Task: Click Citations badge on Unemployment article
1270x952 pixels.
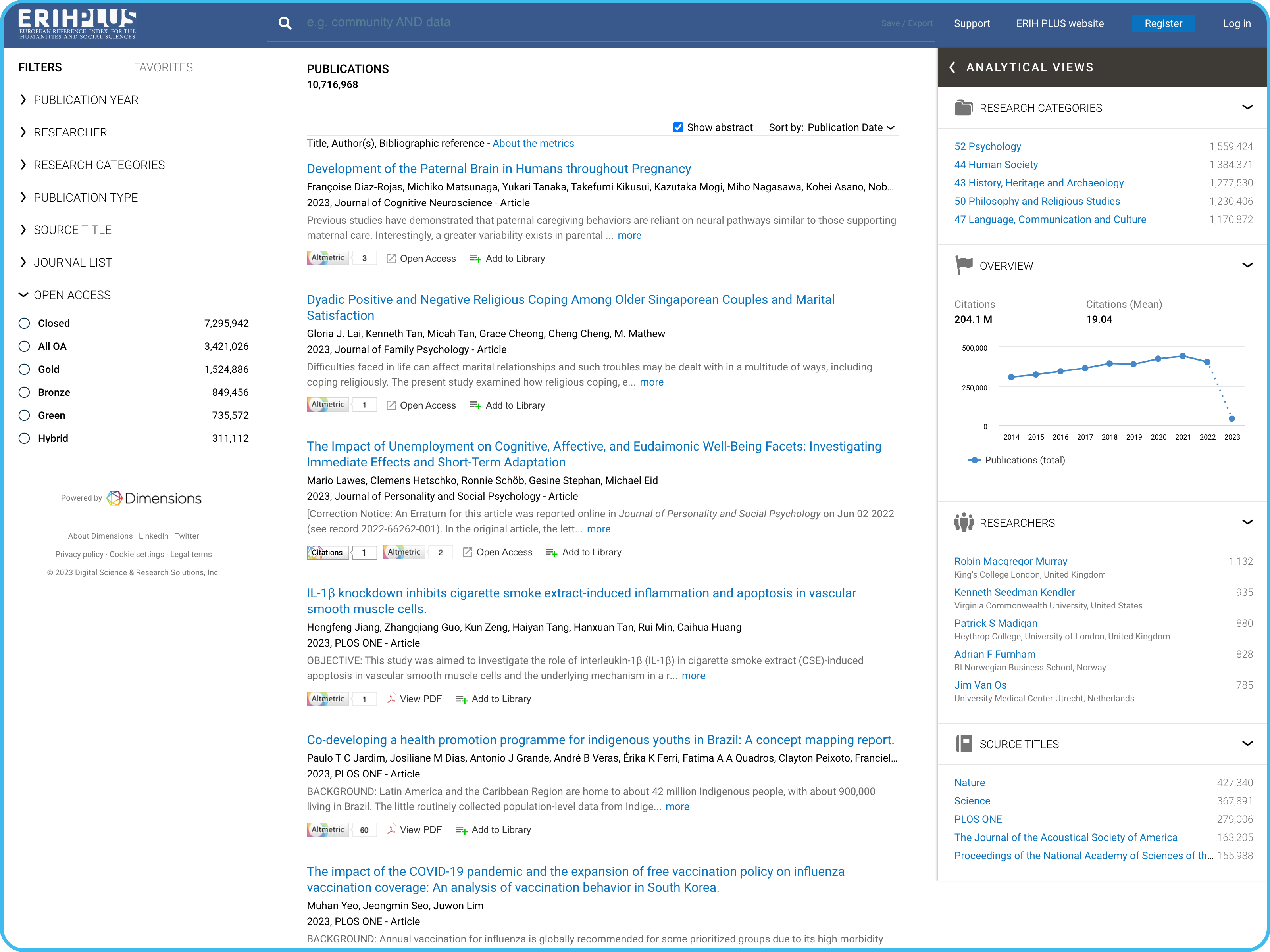Action: (328, 552)
